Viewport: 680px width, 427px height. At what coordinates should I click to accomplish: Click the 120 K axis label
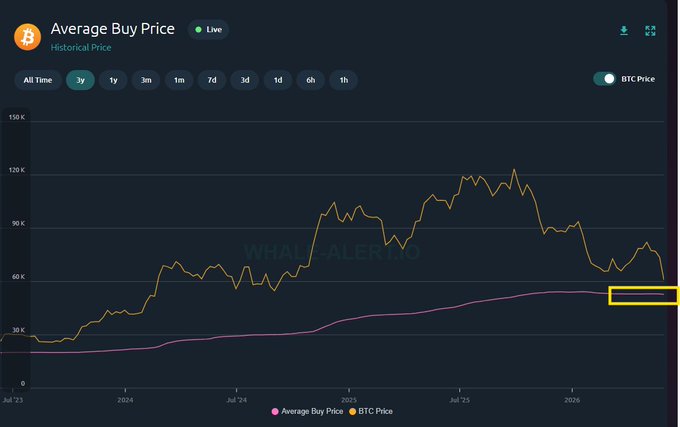tap(16, 170)
